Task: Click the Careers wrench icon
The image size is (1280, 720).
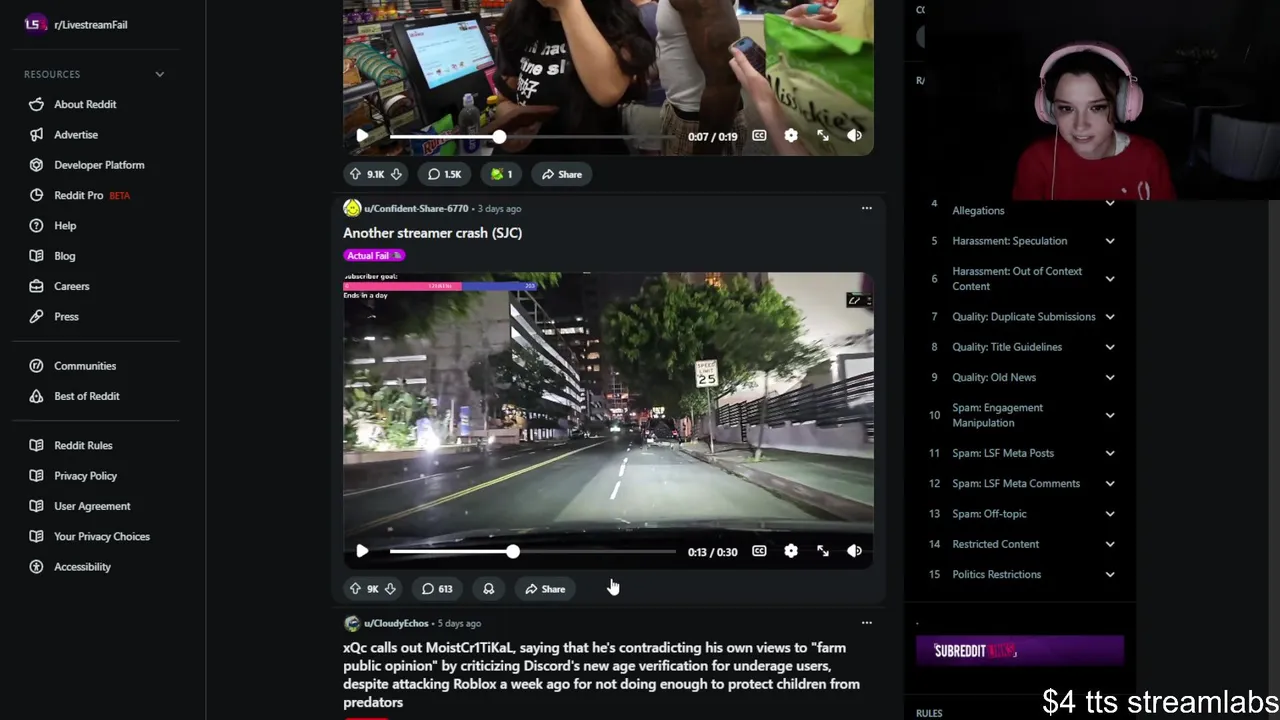Action: pos(37,286)
